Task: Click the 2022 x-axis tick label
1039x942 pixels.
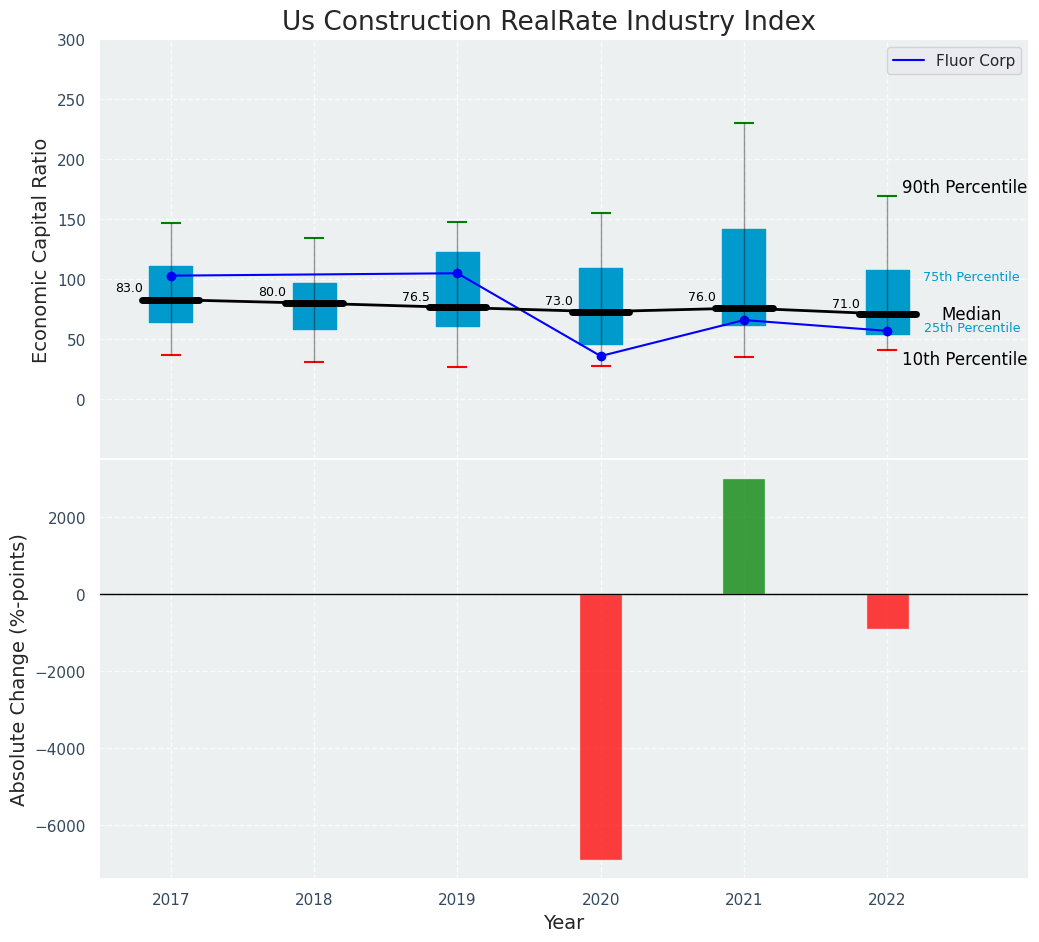Action: [x=887, y=900]
